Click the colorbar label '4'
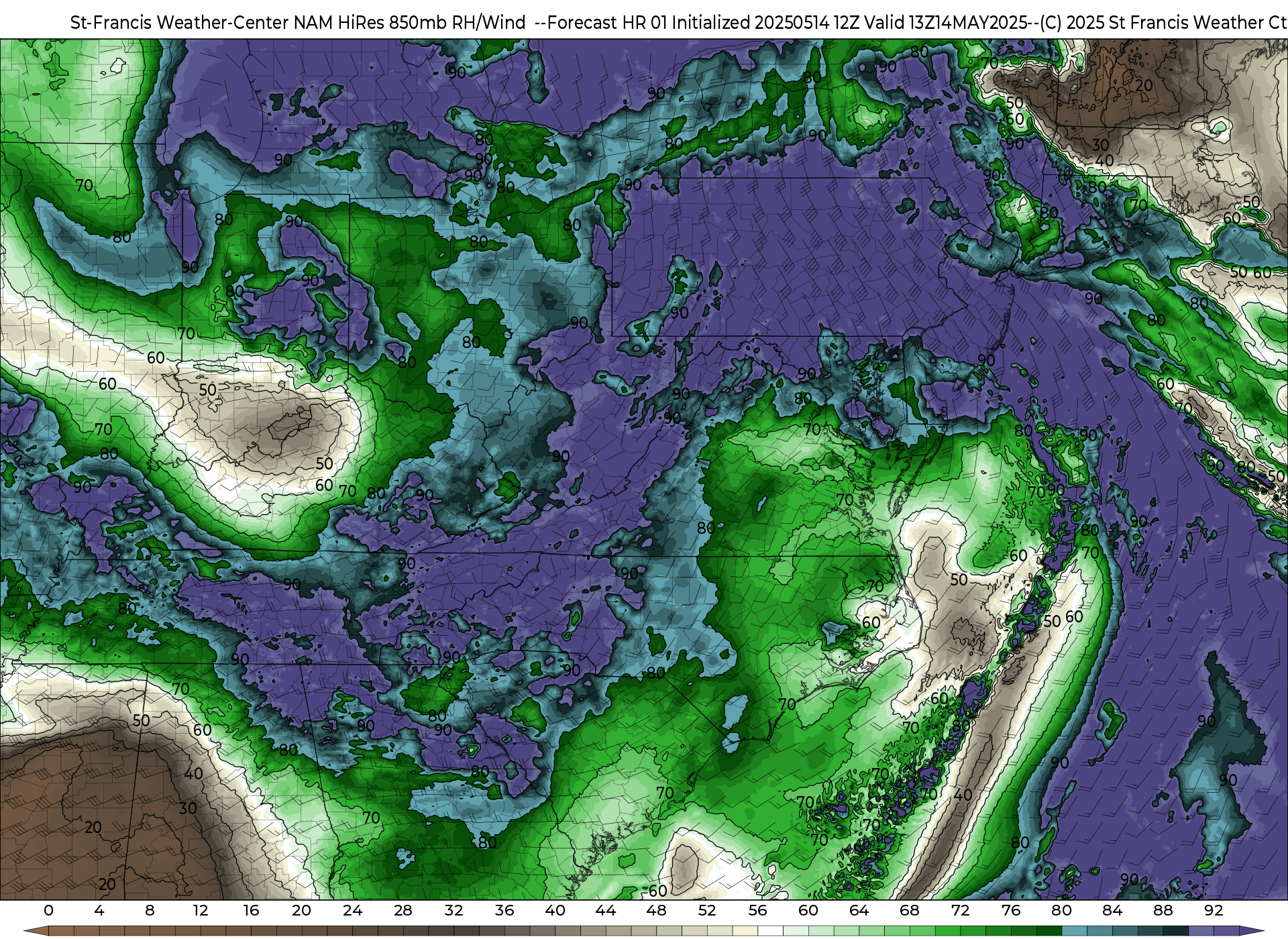The image size is (1288, 939). tap(99, 910)
